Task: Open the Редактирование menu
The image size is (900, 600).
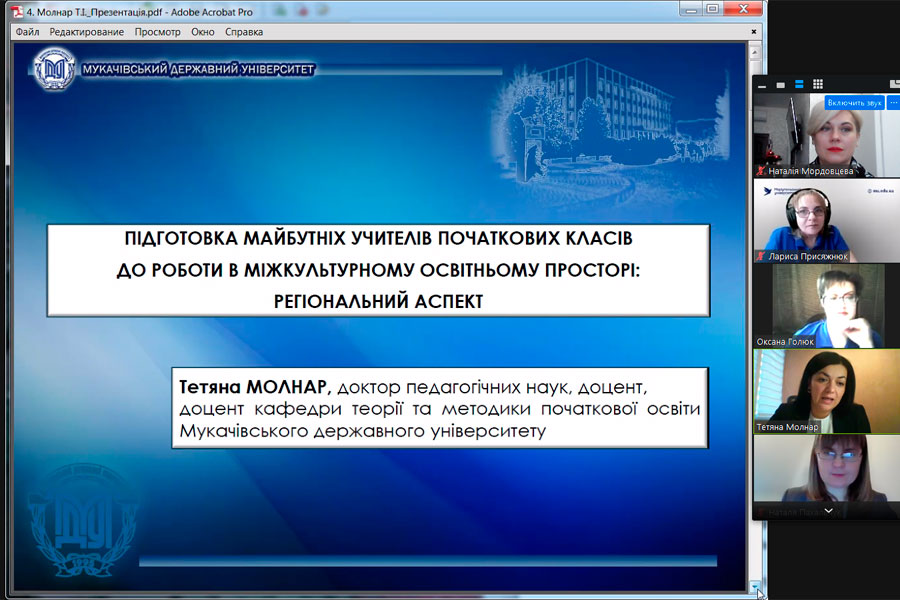Action: [87, 32]
